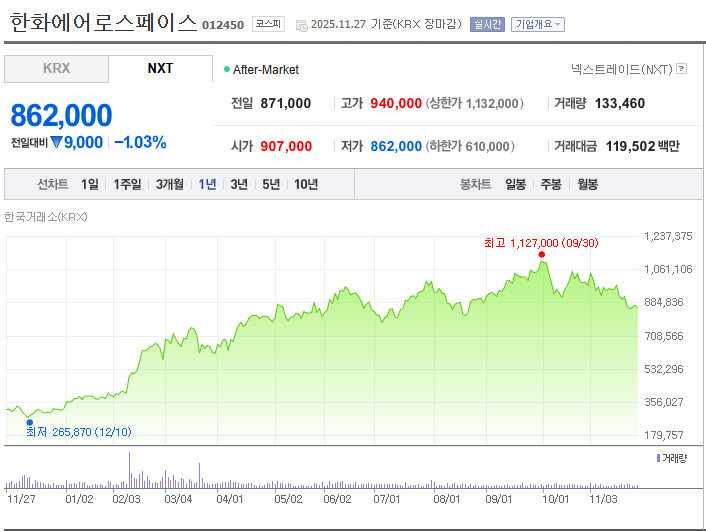
Task: Click the 하한가 610,000 text
Action: (x=470, y=146)
